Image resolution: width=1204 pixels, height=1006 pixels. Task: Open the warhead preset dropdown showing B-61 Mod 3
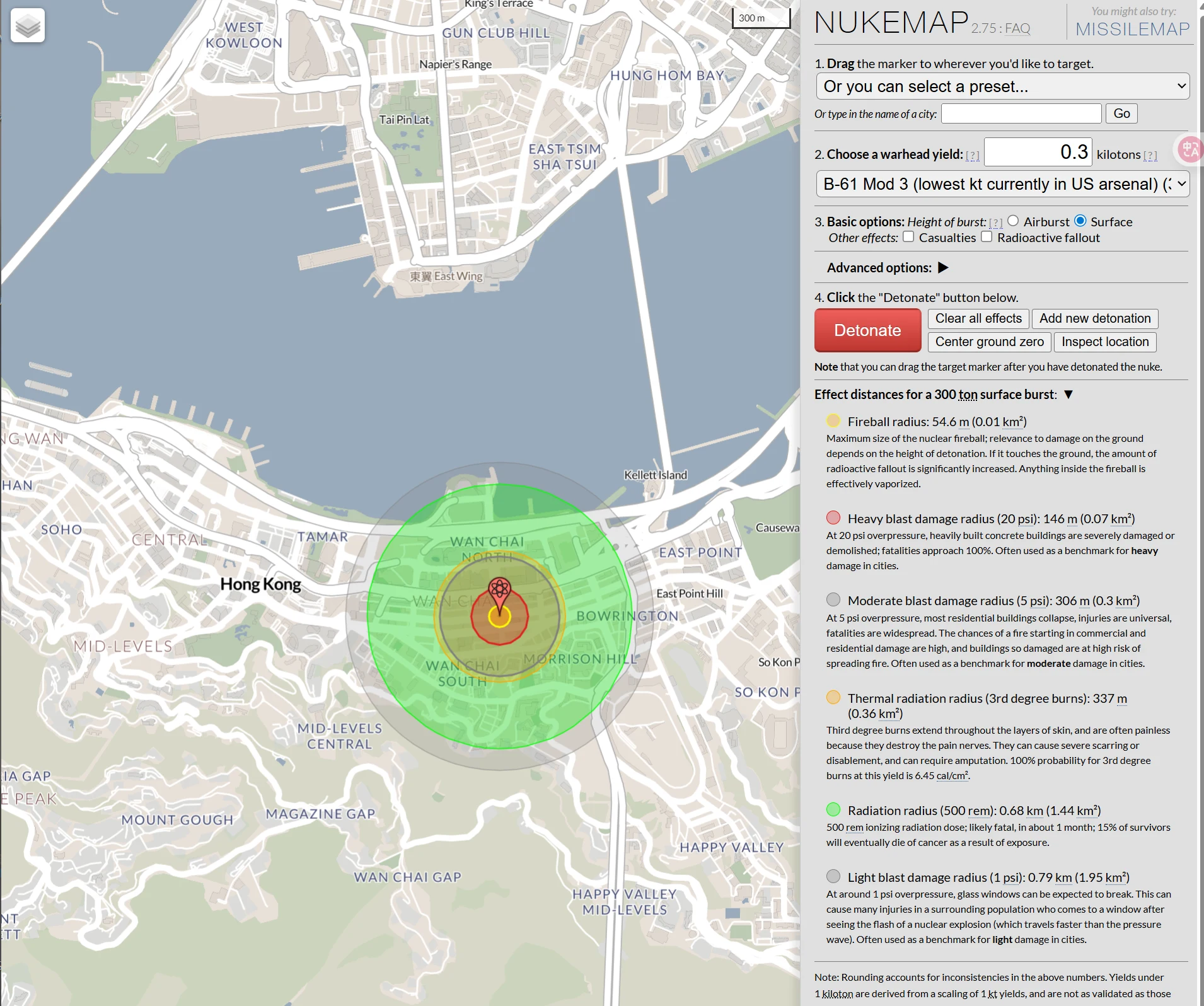click(1002, 184)
